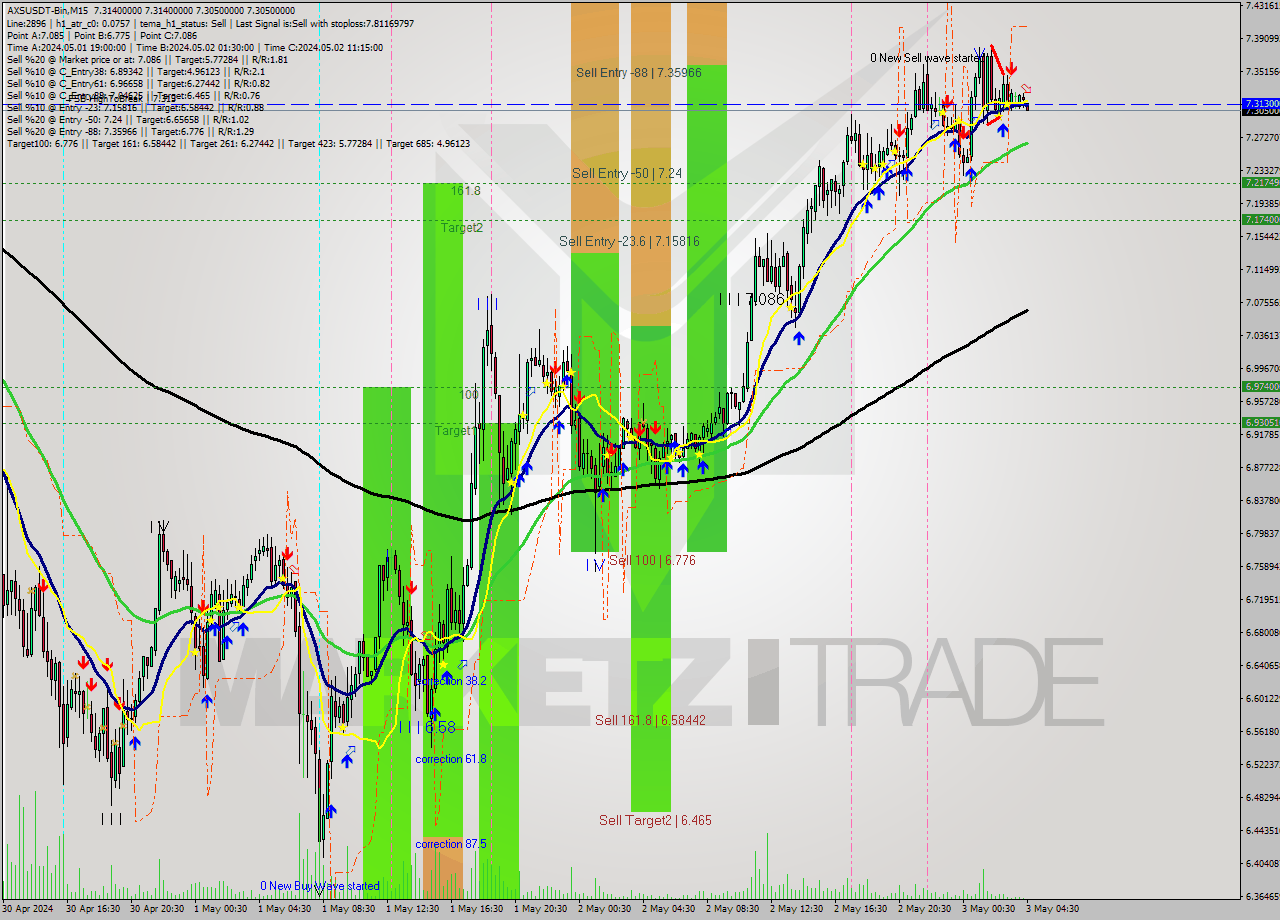Click the 'Sell %20 @ Entry -50' line

[x=126, y=119]
